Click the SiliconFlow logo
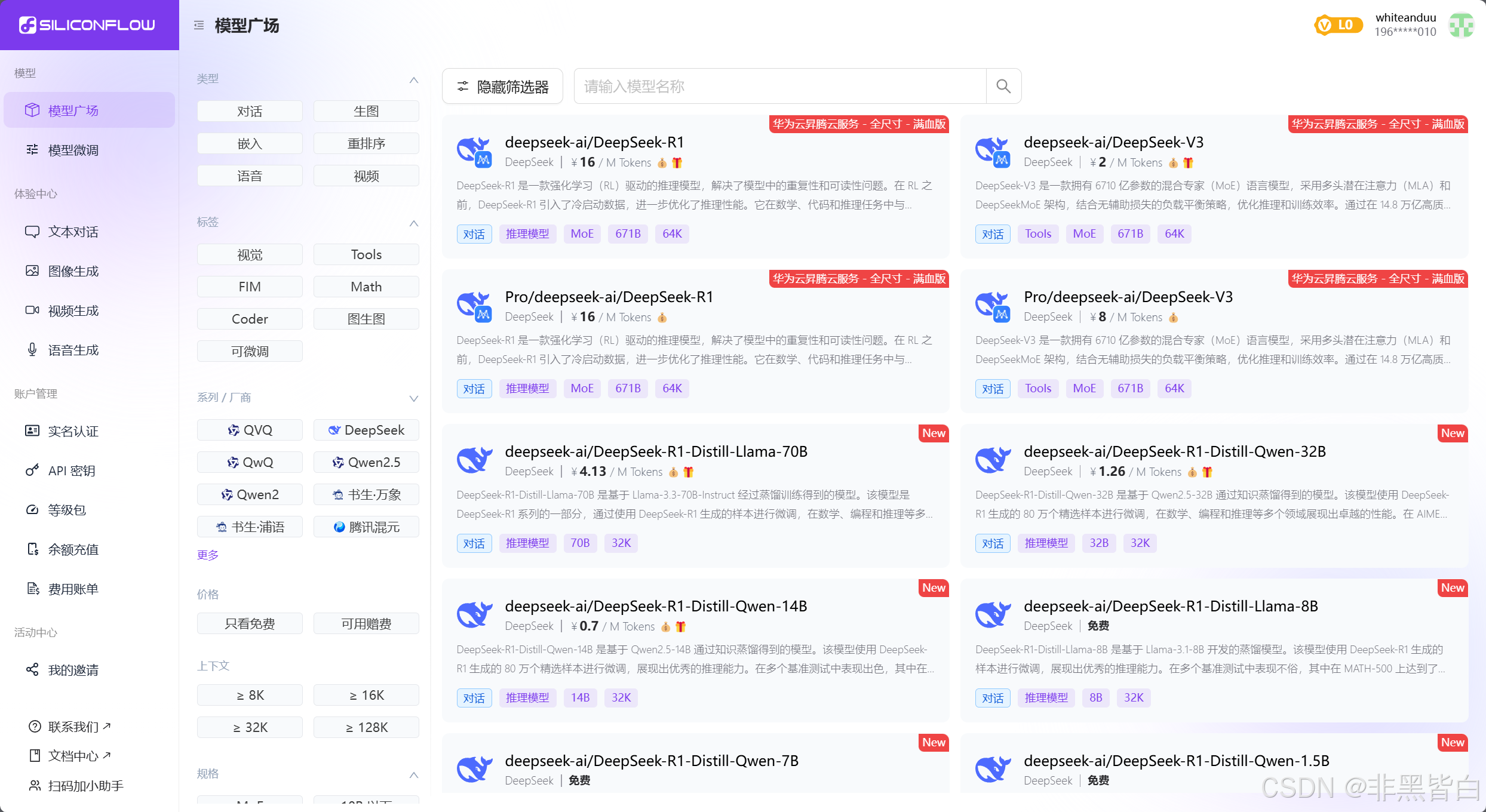The width and height of the screenshot is (1486, 812). 88,25
